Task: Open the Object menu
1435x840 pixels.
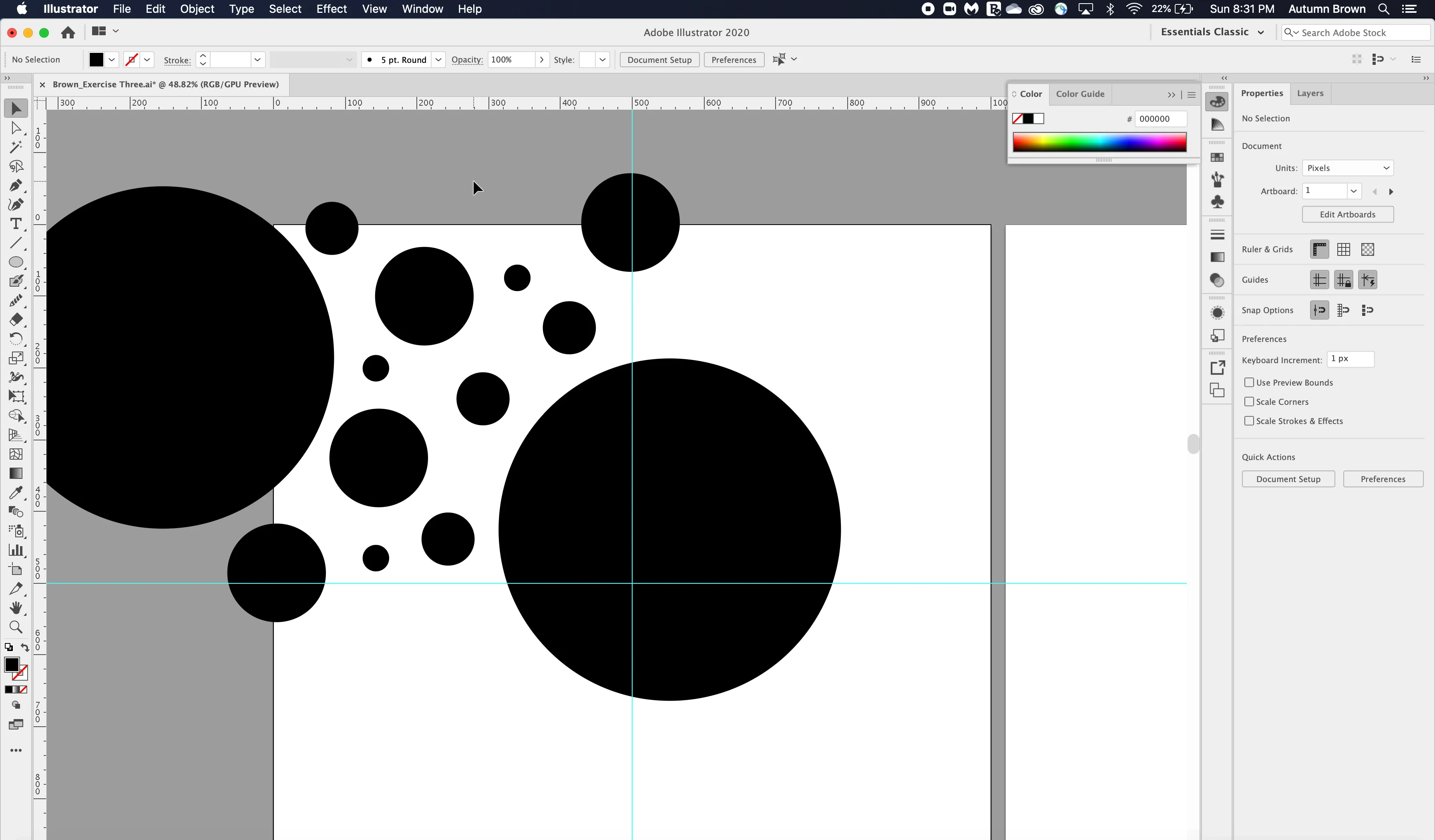Action: click(x=197, y=8)
